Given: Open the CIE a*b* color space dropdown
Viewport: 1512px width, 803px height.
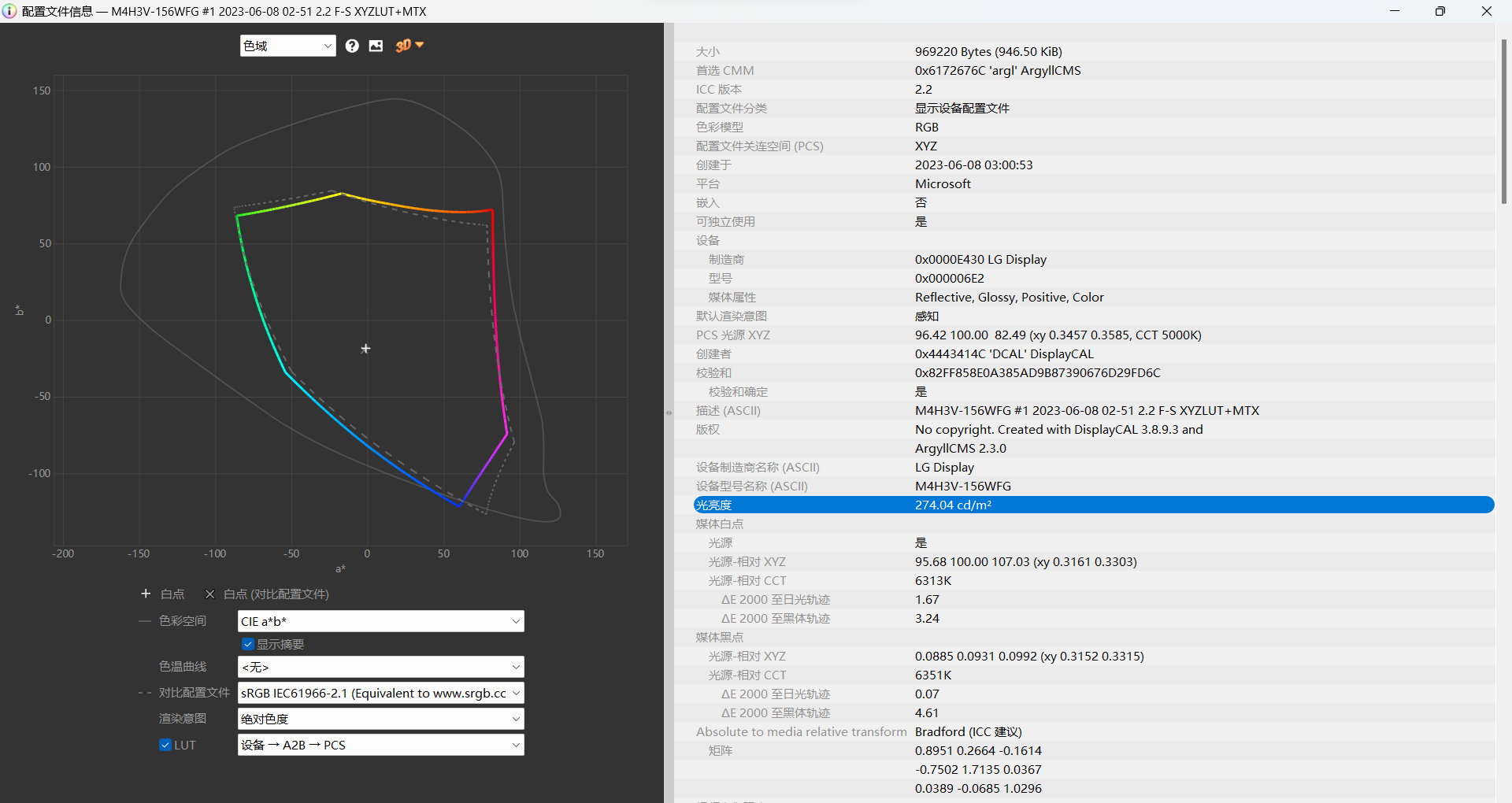Looking at the screenshot, I should 380,621.
